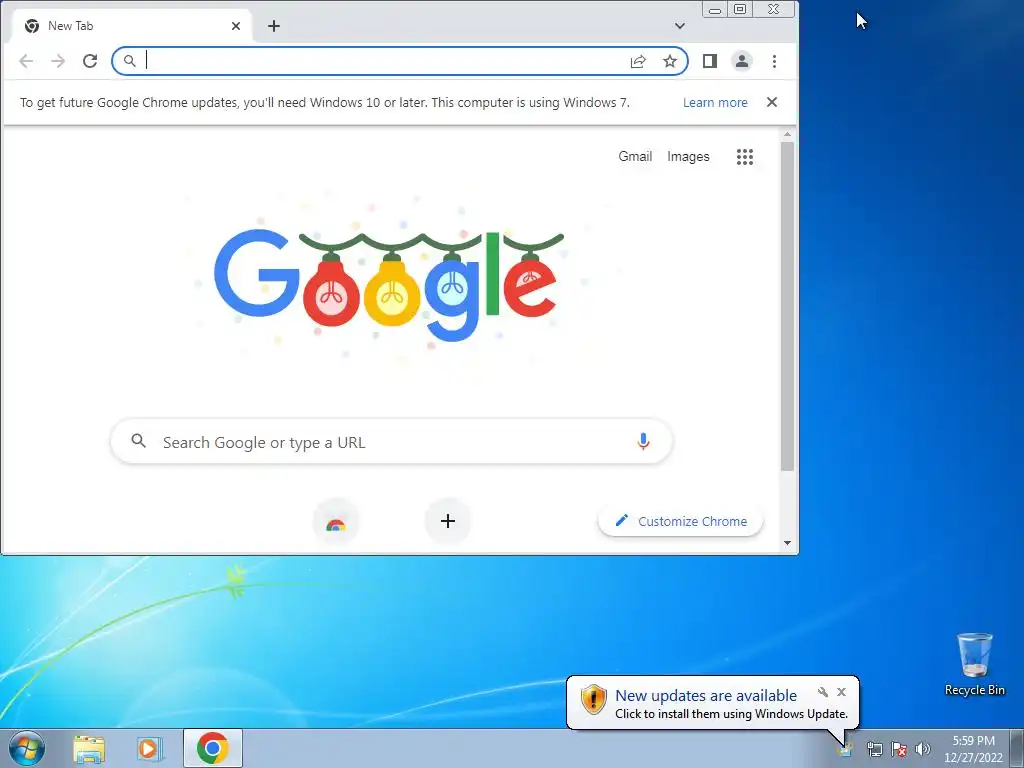Screen dimensions: 1024x768
Task: Click the Chrome taskbar button
Action: (x=213, y=748)
